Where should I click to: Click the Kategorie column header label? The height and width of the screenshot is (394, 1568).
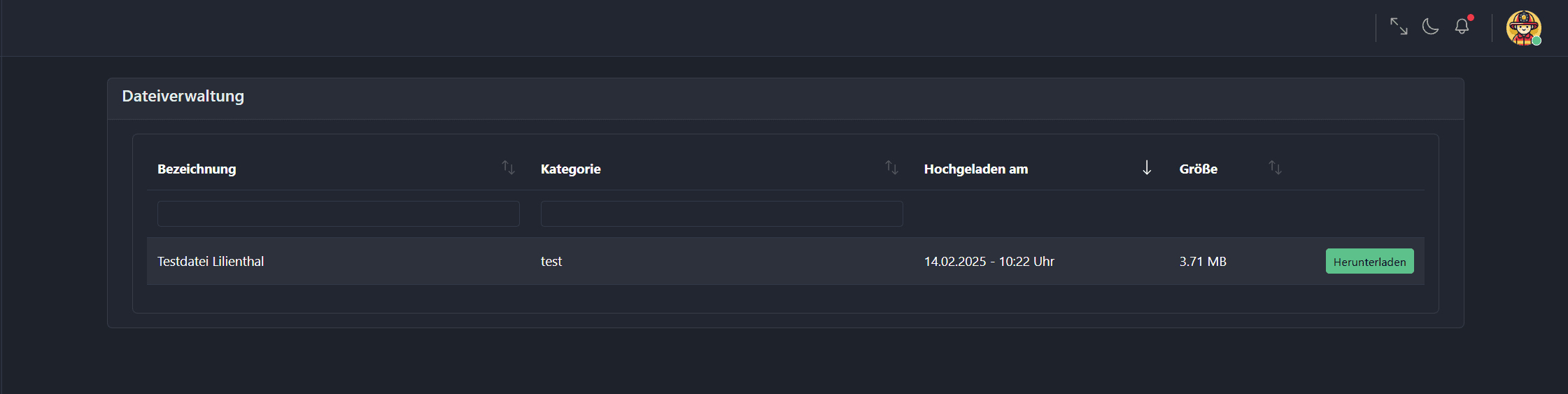click(570, 169)
